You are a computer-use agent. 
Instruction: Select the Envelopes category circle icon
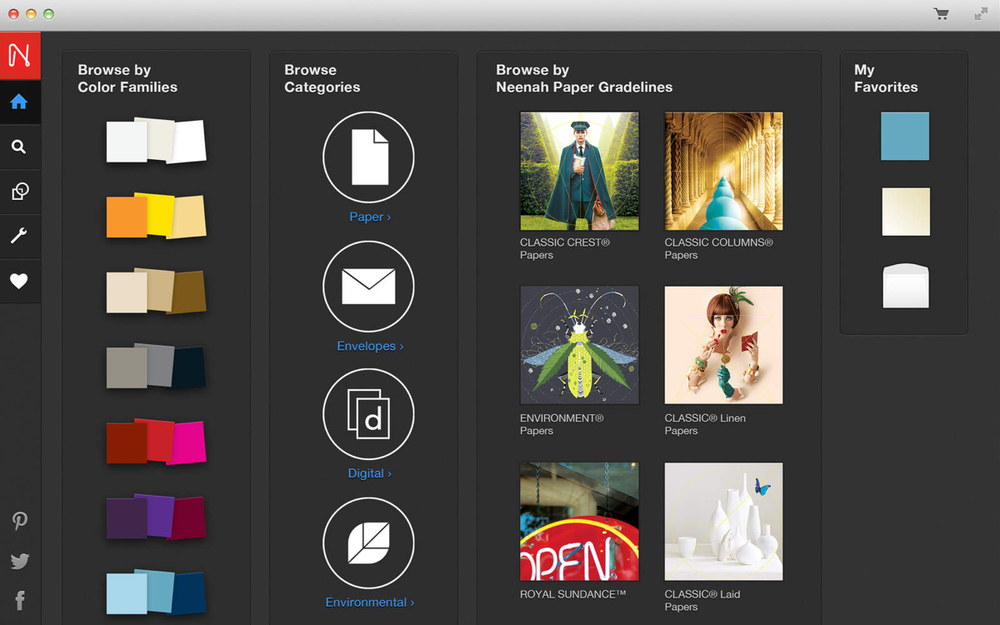(369, 286)
